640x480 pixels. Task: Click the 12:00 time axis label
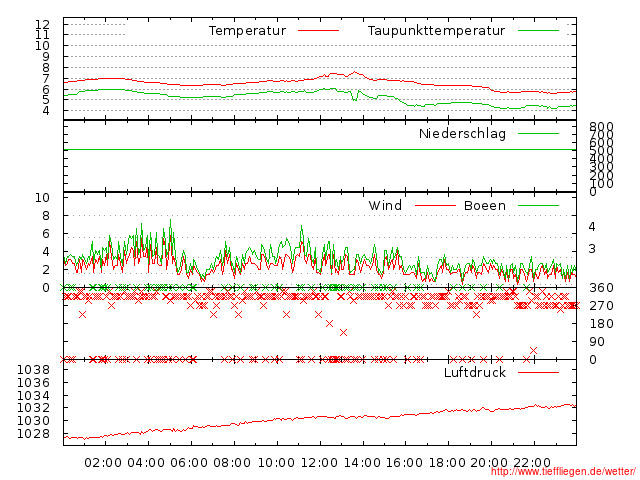tap(319, 462)
